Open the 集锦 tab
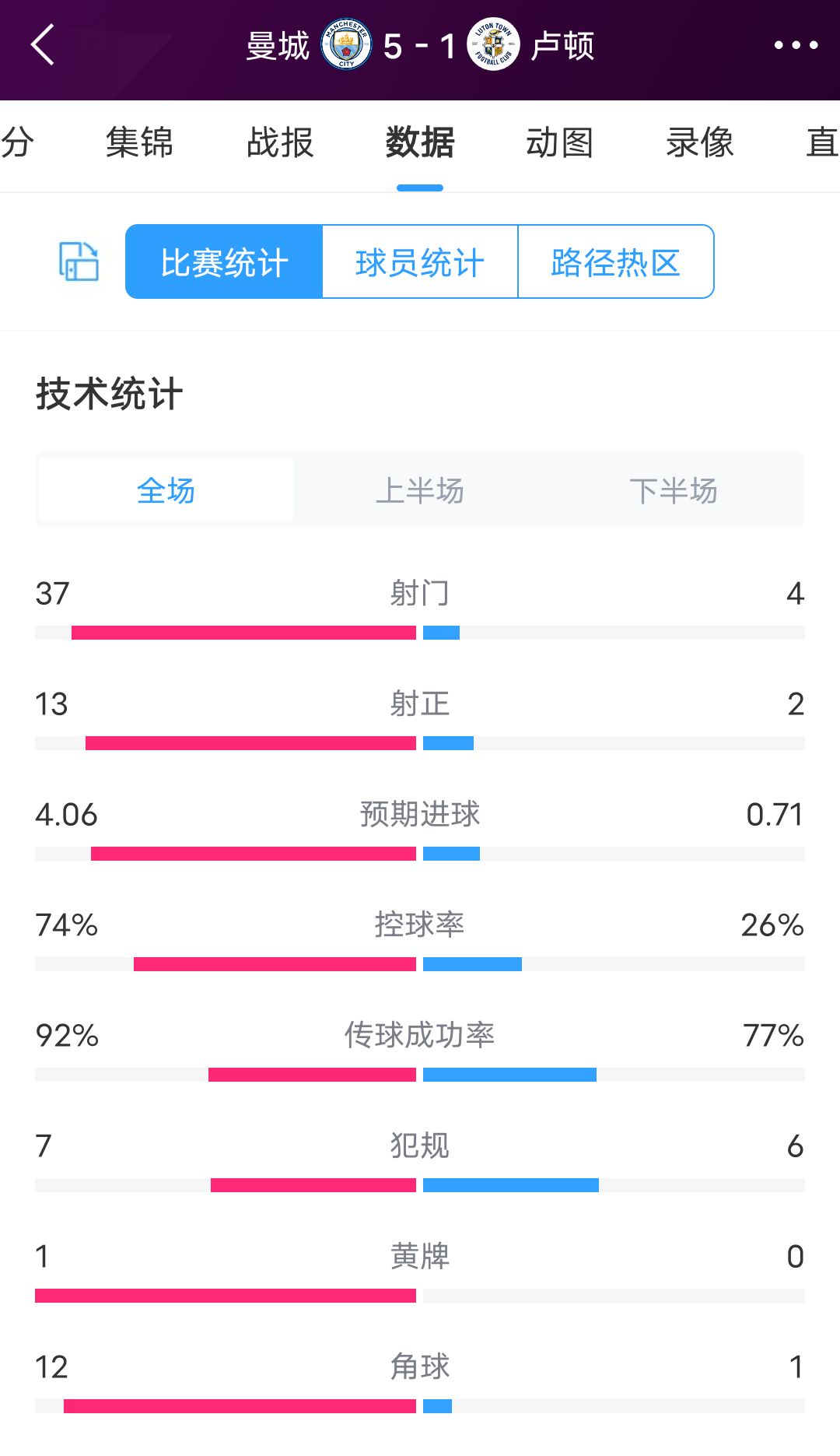The width and height of the screenshot is (840, 1456). pos(139,143)
